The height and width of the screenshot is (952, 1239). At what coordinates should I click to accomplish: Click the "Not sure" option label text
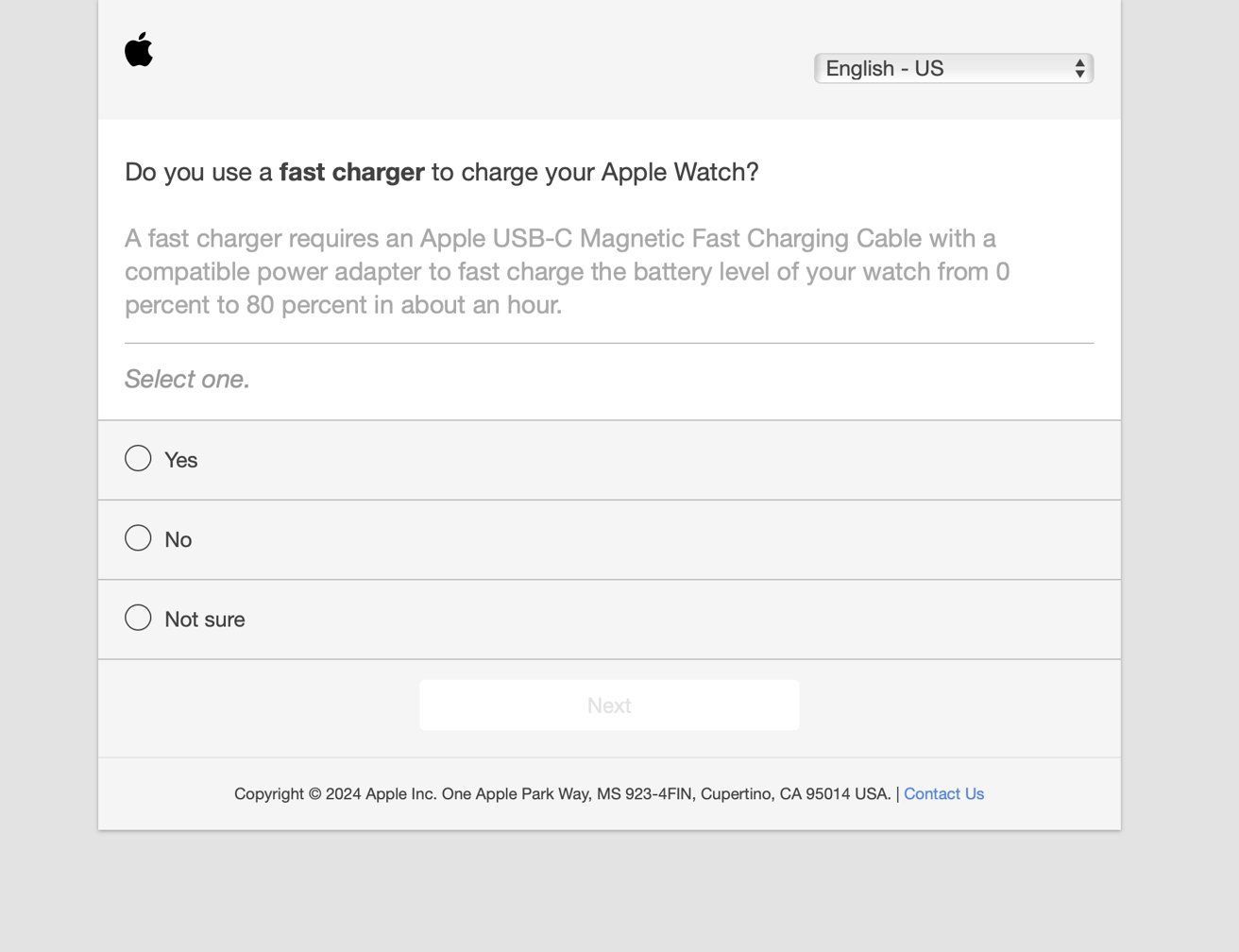[x=205, y=620]
